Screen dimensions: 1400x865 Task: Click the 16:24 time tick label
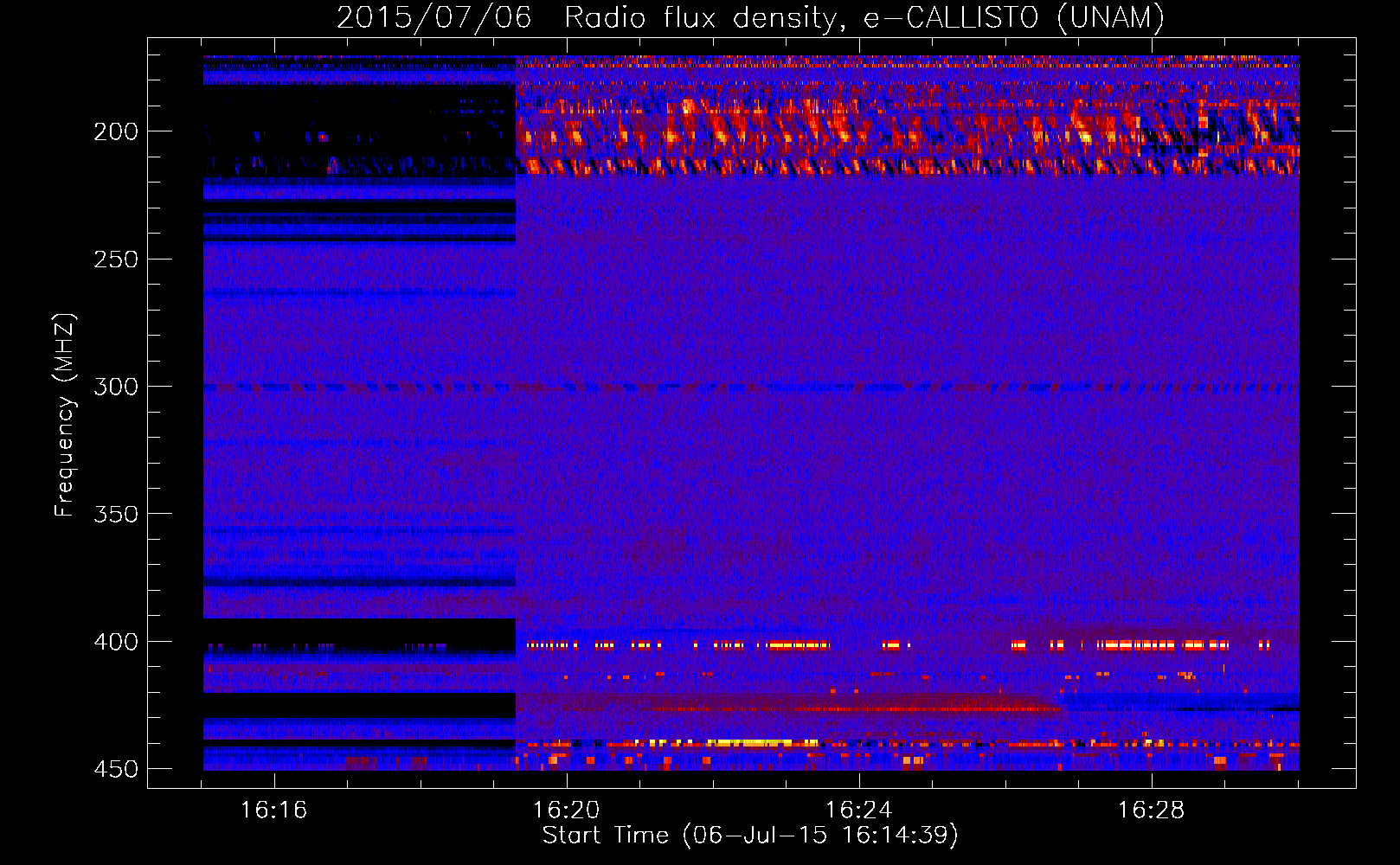(x=858, y=811)
